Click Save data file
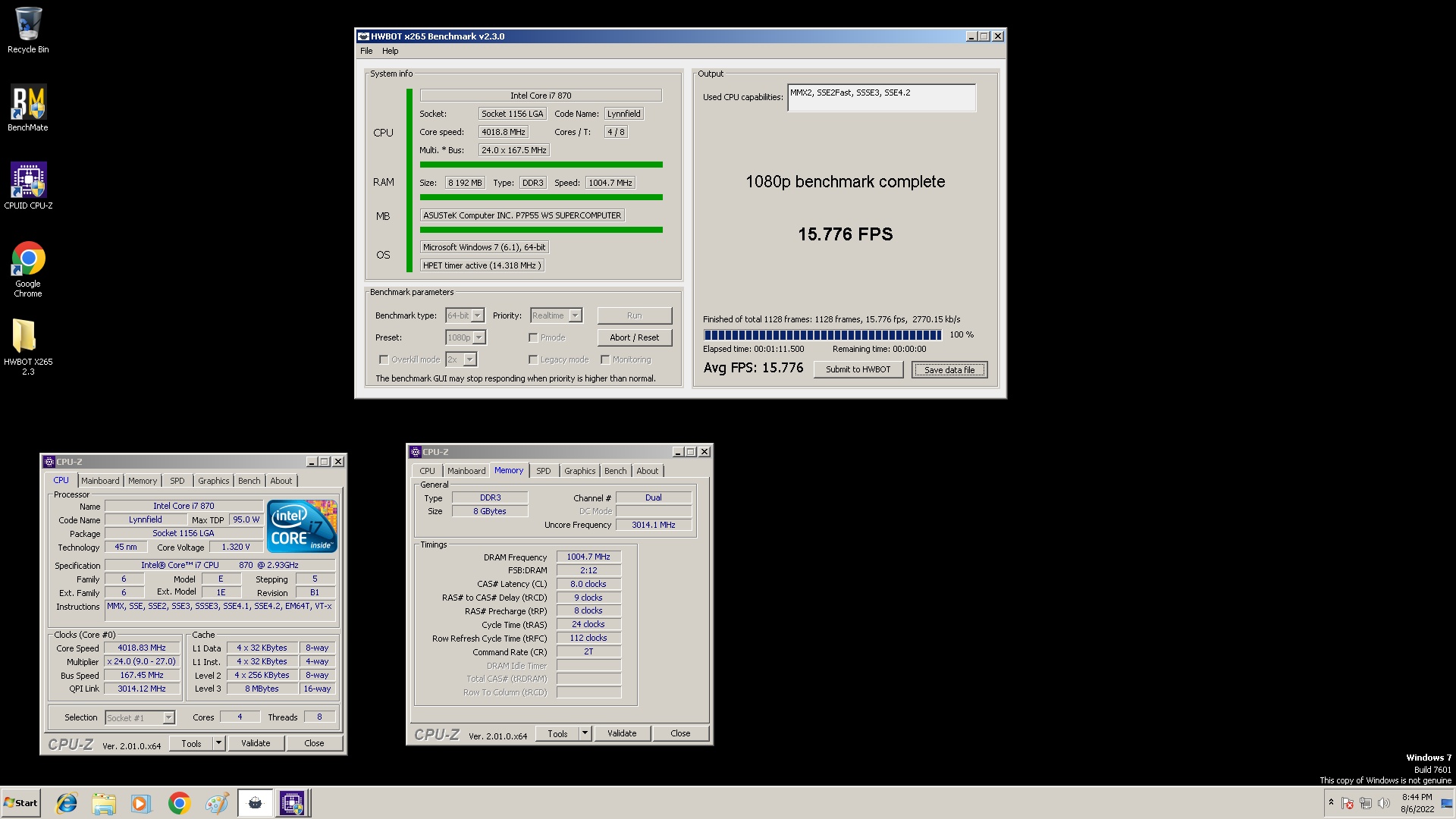This screenshot has height=819, width=1456. pos(949,369)
